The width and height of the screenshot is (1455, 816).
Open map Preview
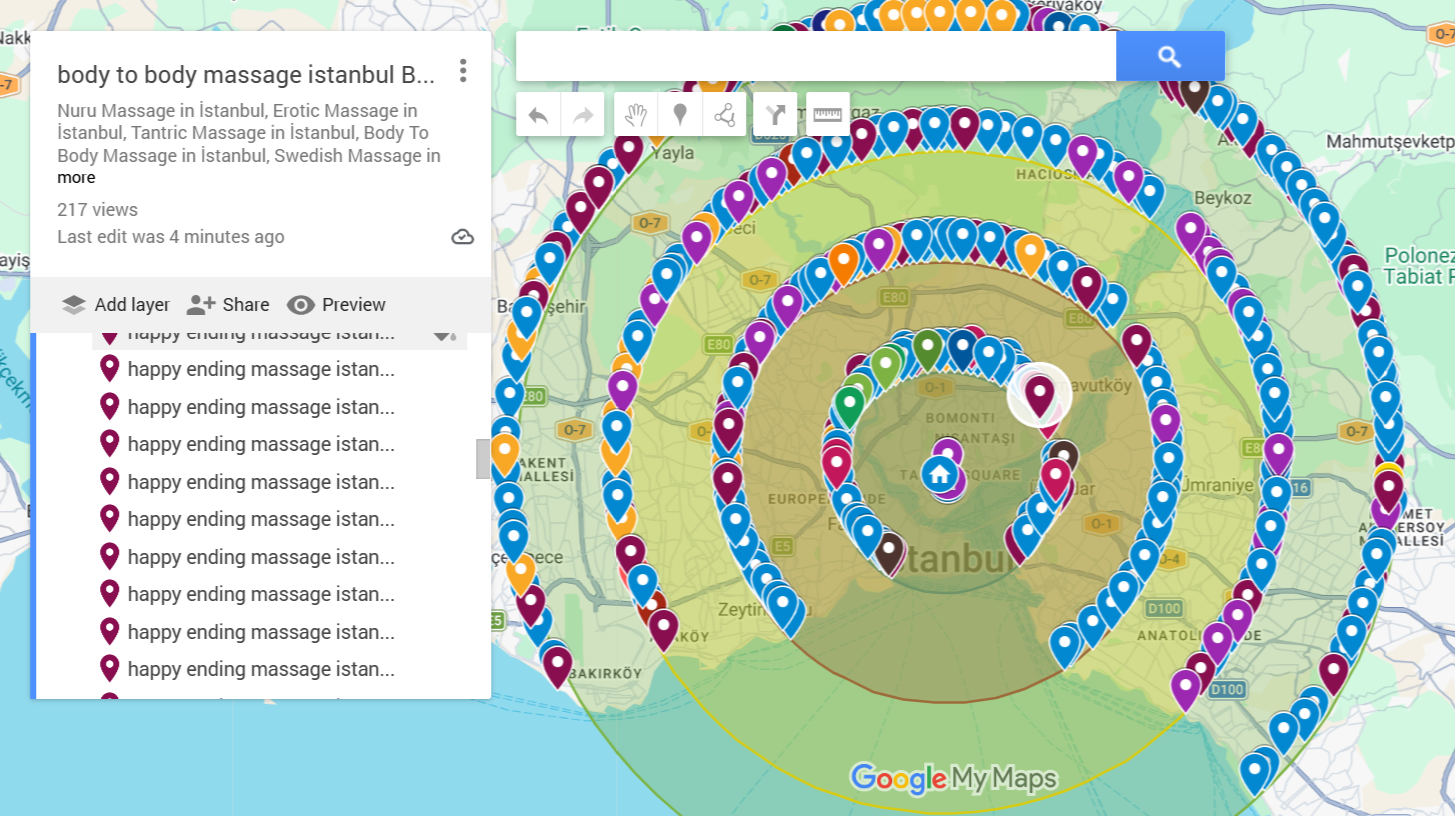click(x=336, y=305)
